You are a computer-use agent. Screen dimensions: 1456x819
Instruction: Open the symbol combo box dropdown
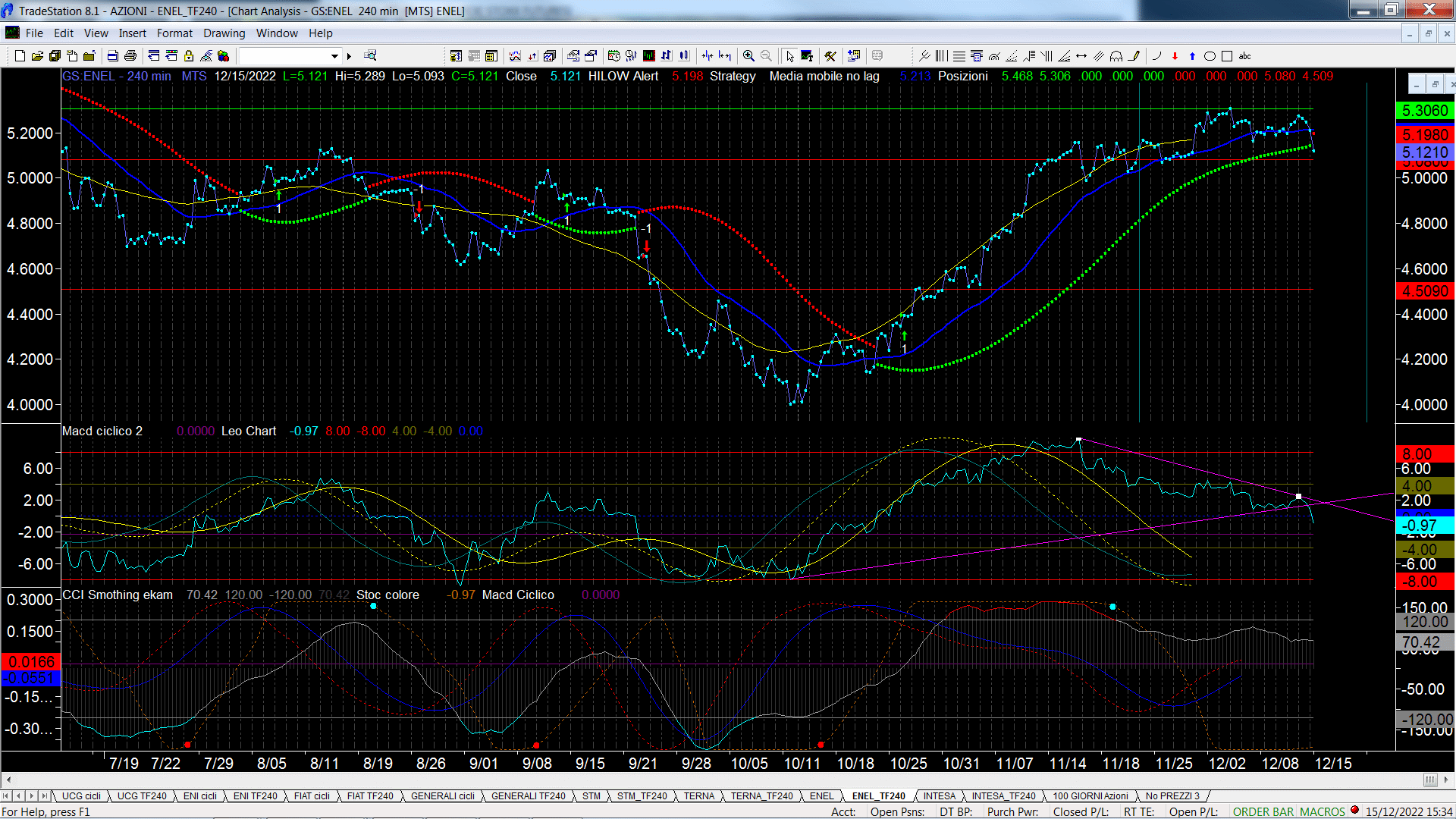334,56
